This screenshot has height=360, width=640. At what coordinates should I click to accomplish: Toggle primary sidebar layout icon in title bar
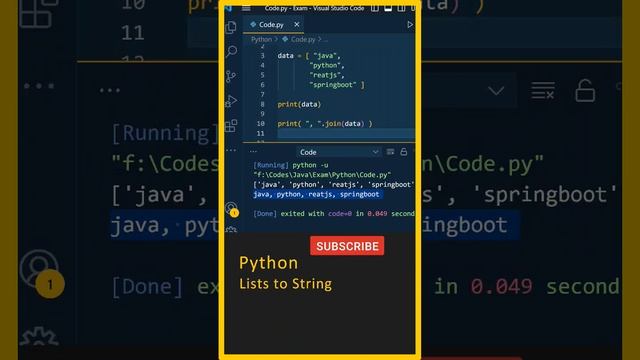(x=375, y=8)
